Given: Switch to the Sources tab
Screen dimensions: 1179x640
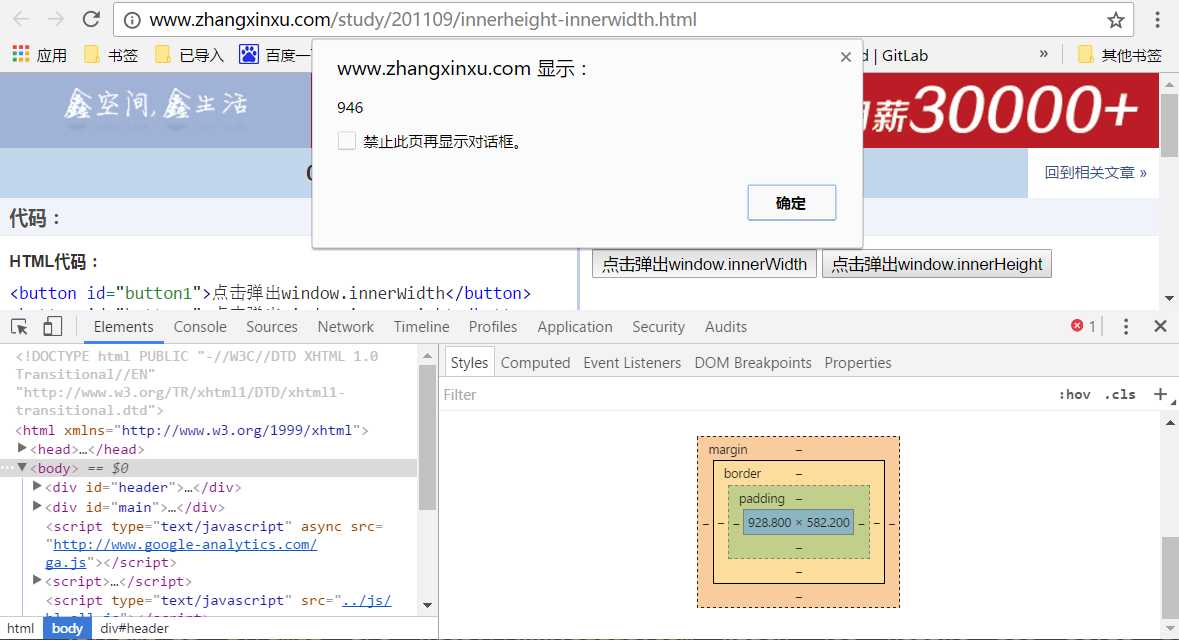Looking at the screenshot, I should (271, 327).
